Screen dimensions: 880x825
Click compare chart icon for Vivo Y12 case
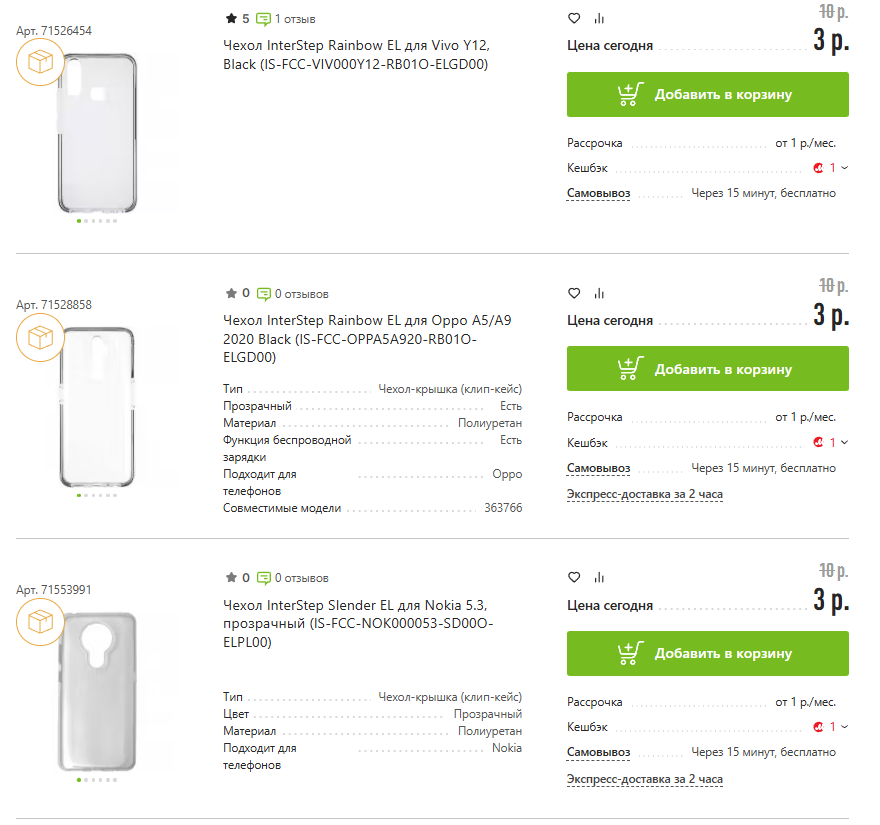[x=599, y=18]
